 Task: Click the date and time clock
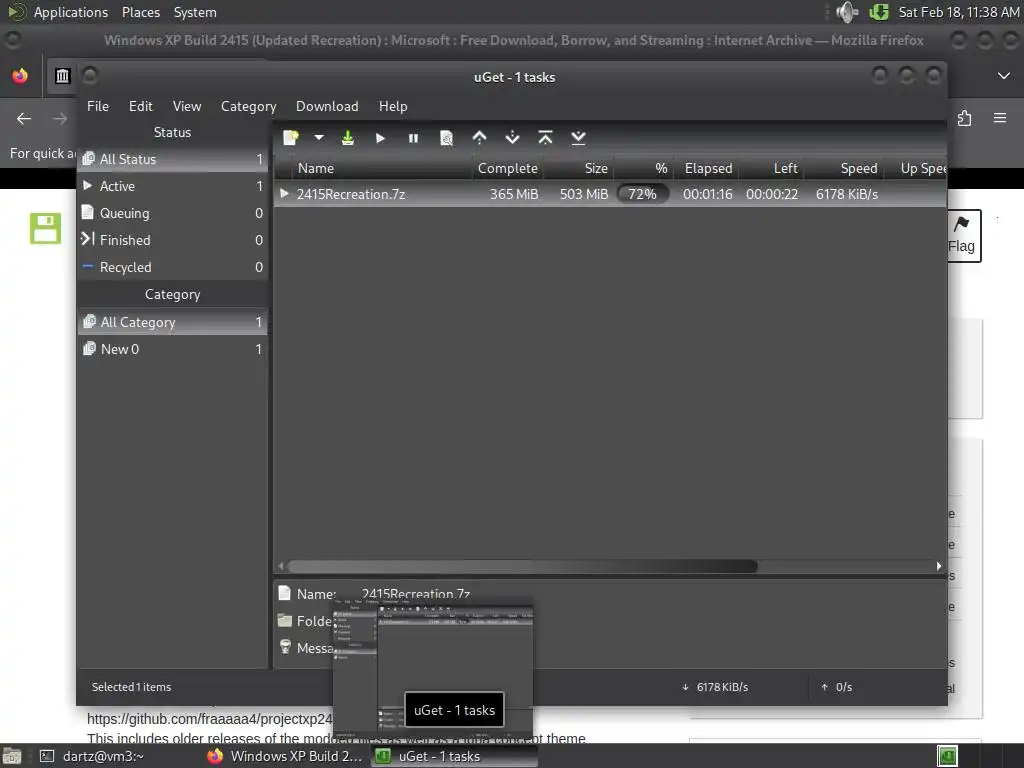point(959,12)
